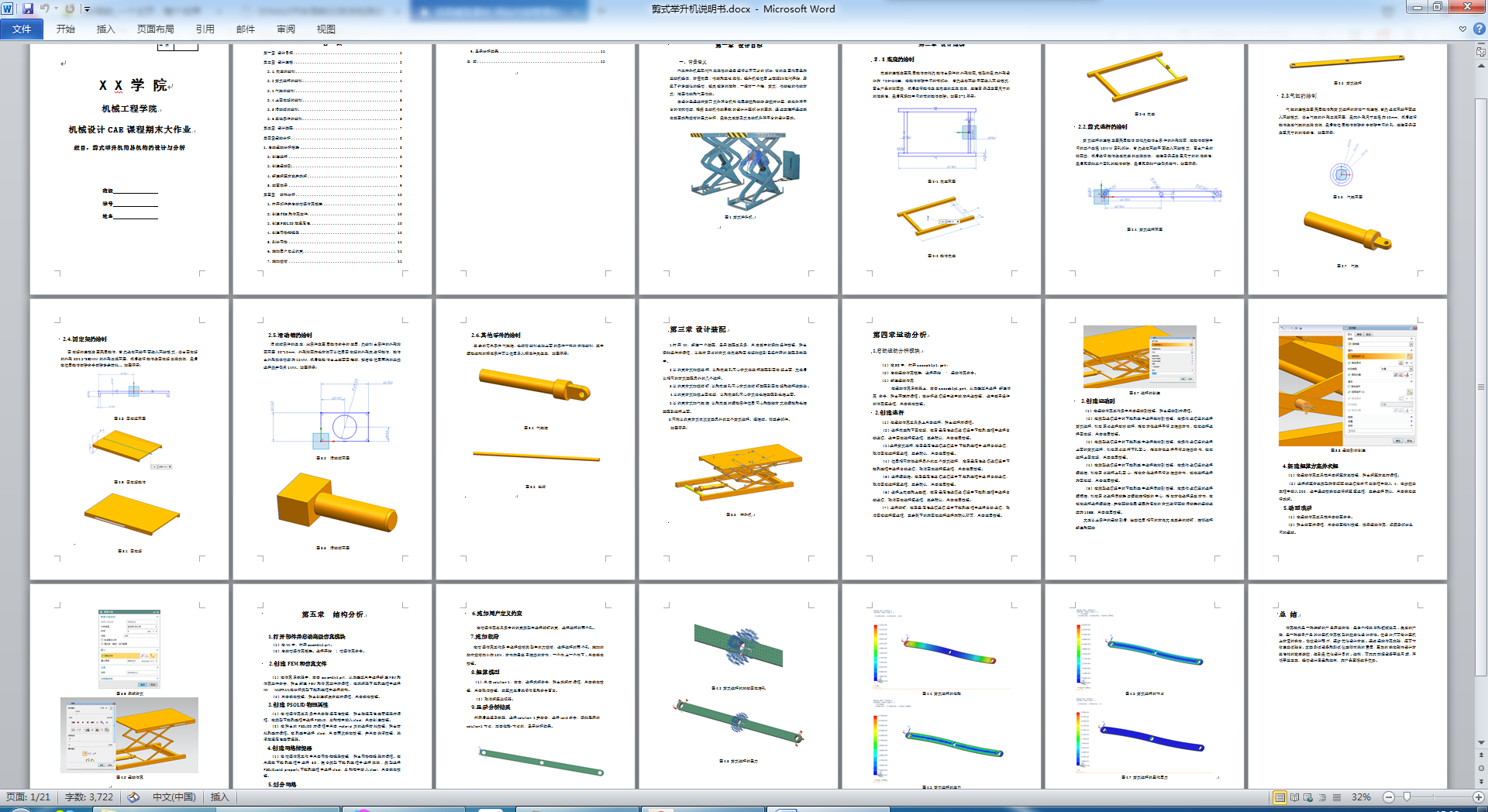Screen dimensions: 1488x812
Task: Click the Select Browse Object round button
Action: 1481,768
